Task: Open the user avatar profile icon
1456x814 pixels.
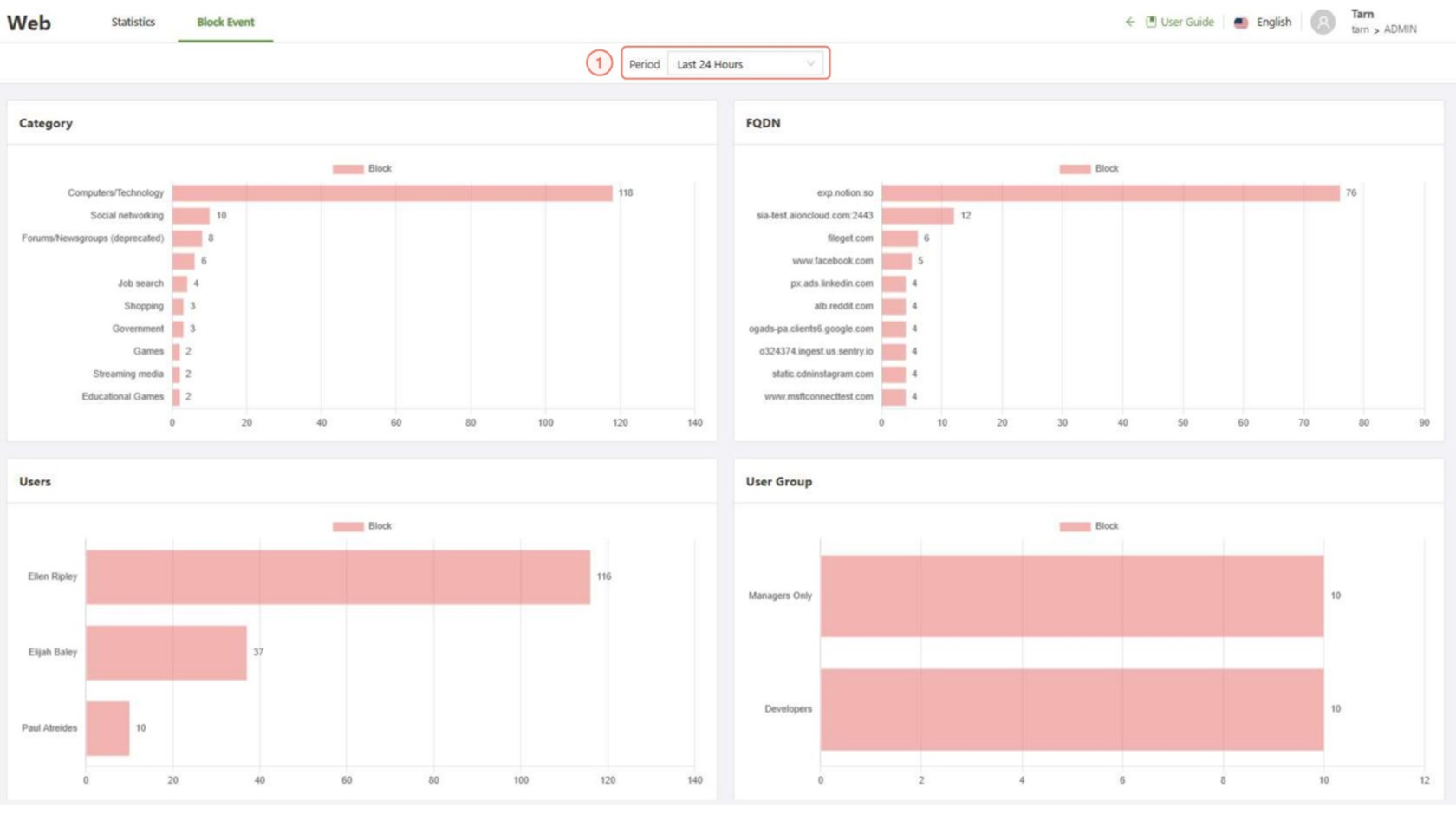Action: 1323,22
